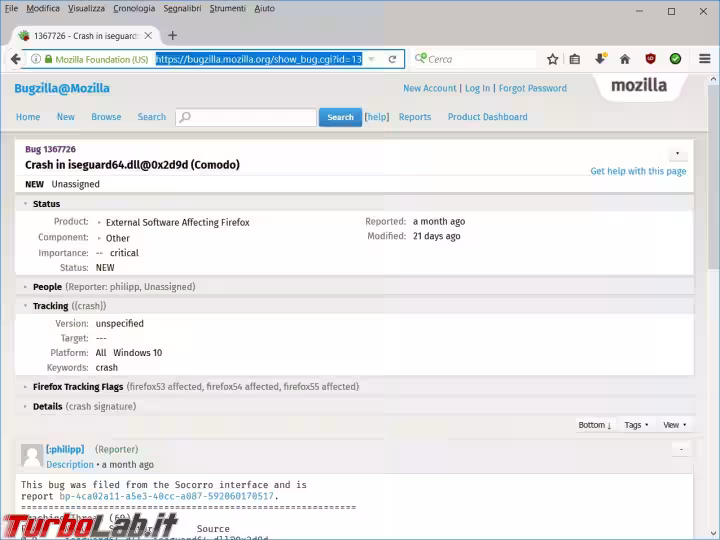
Task: Go to home page icon
Action: point(625,59)
